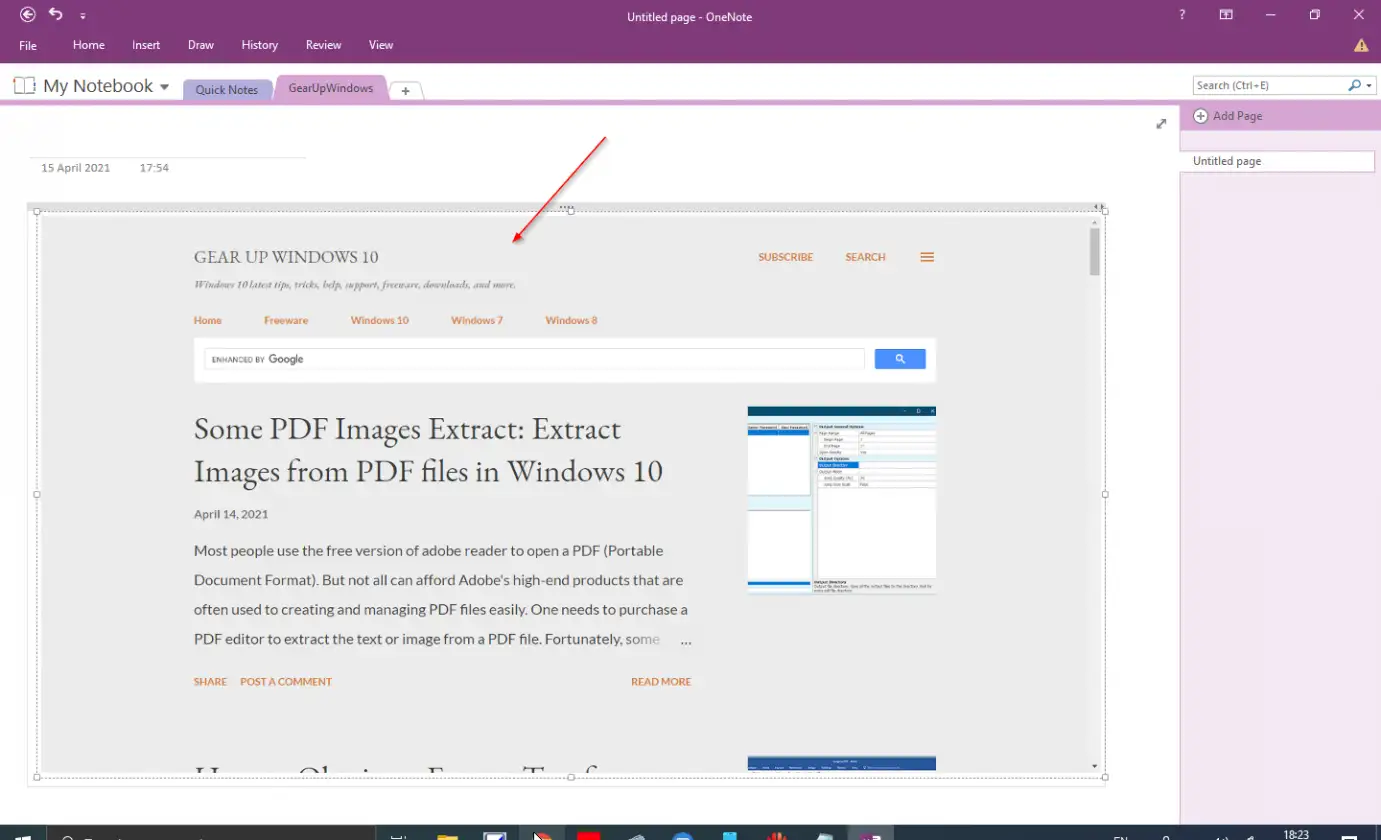Select Untitled page in page list
Screen dimensions: 1381x840
pyautogui.click(x=1277, y=161)
